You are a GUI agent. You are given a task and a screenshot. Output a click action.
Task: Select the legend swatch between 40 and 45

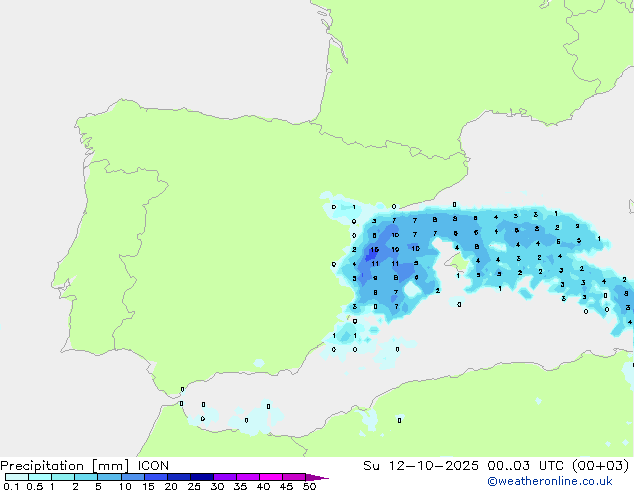point(274,477)
